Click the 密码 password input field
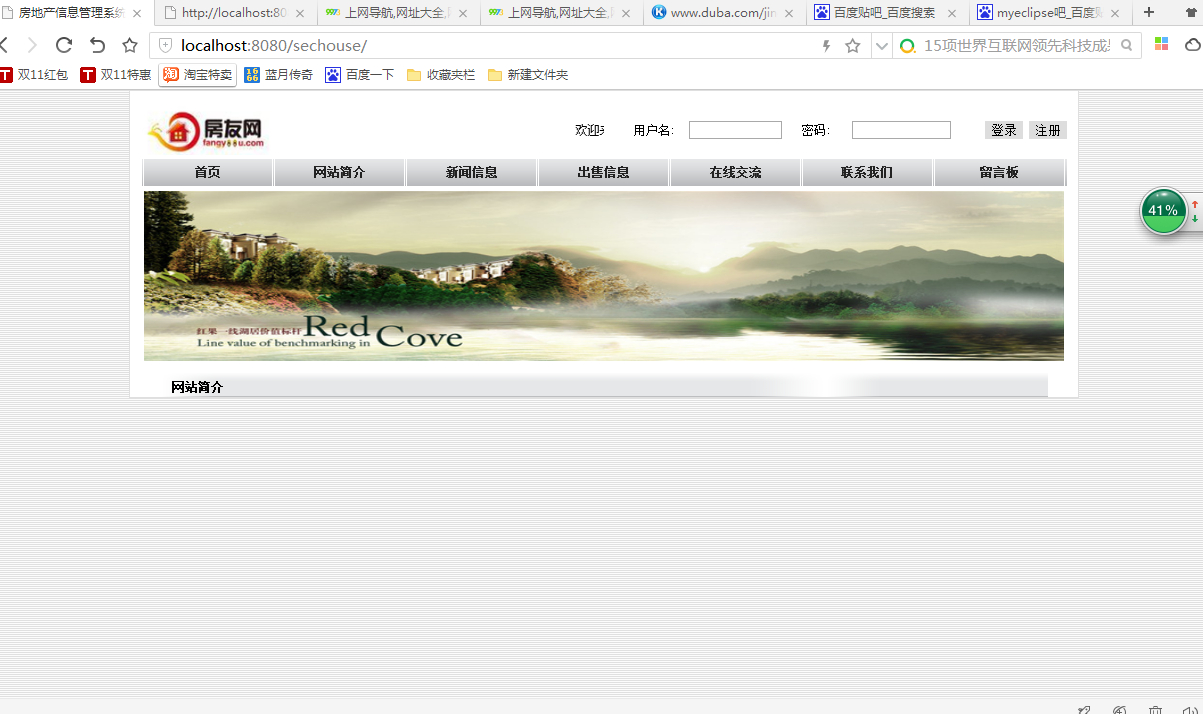Viewport: 1203px width, 714px height. [901, 130]
